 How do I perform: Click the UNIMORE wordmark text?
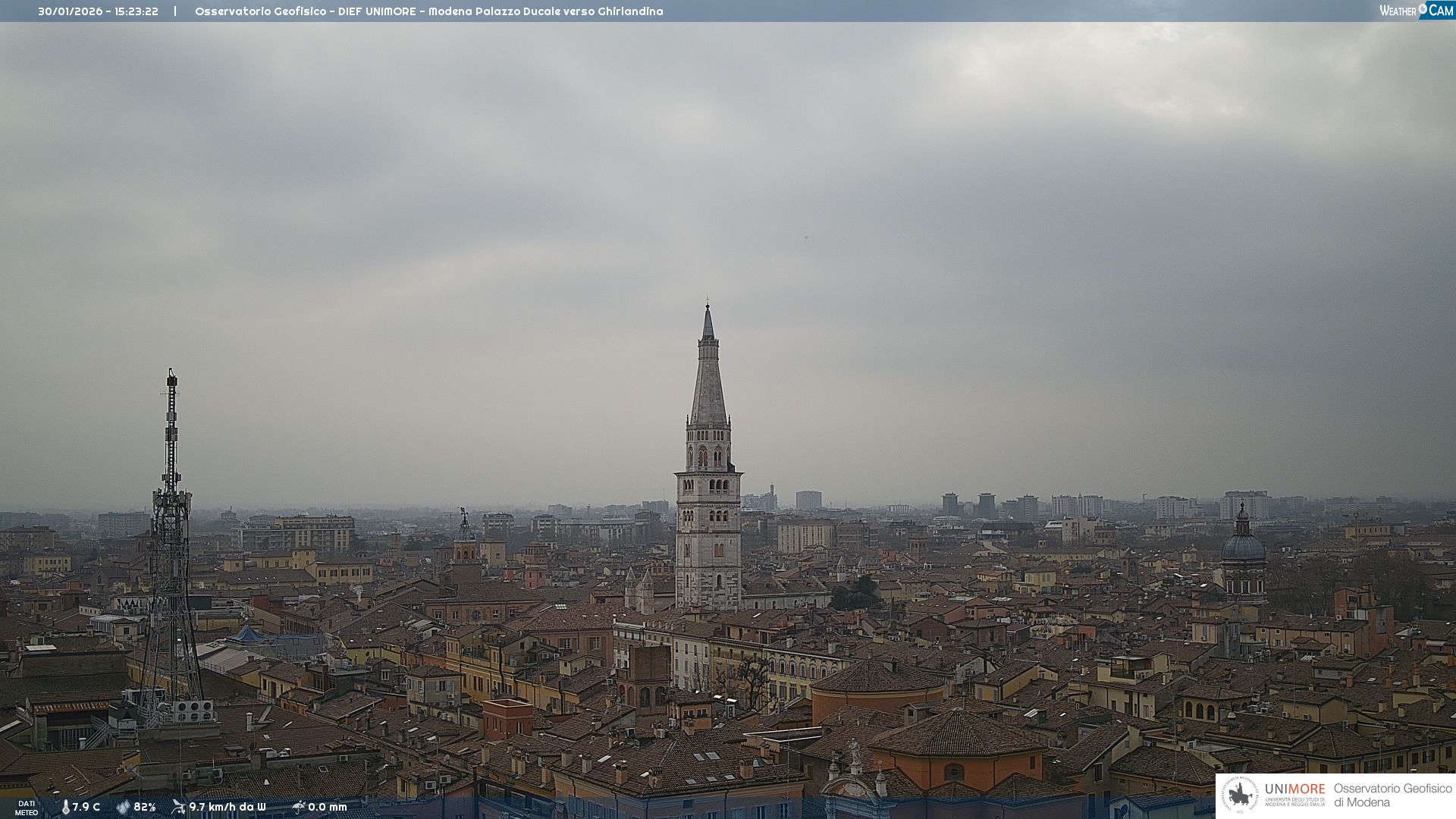(1294, 789)
